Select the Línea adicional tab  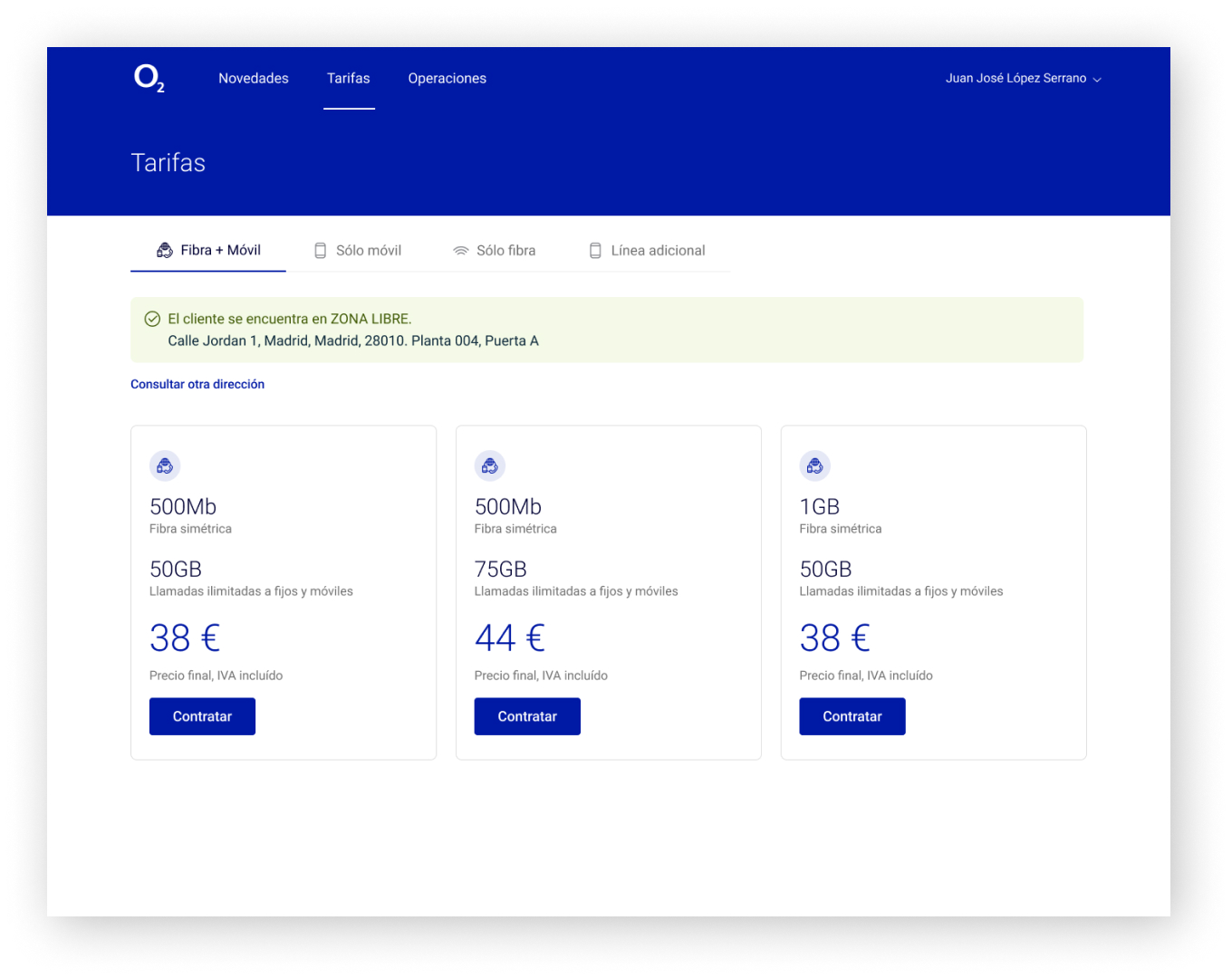point(658,251)
